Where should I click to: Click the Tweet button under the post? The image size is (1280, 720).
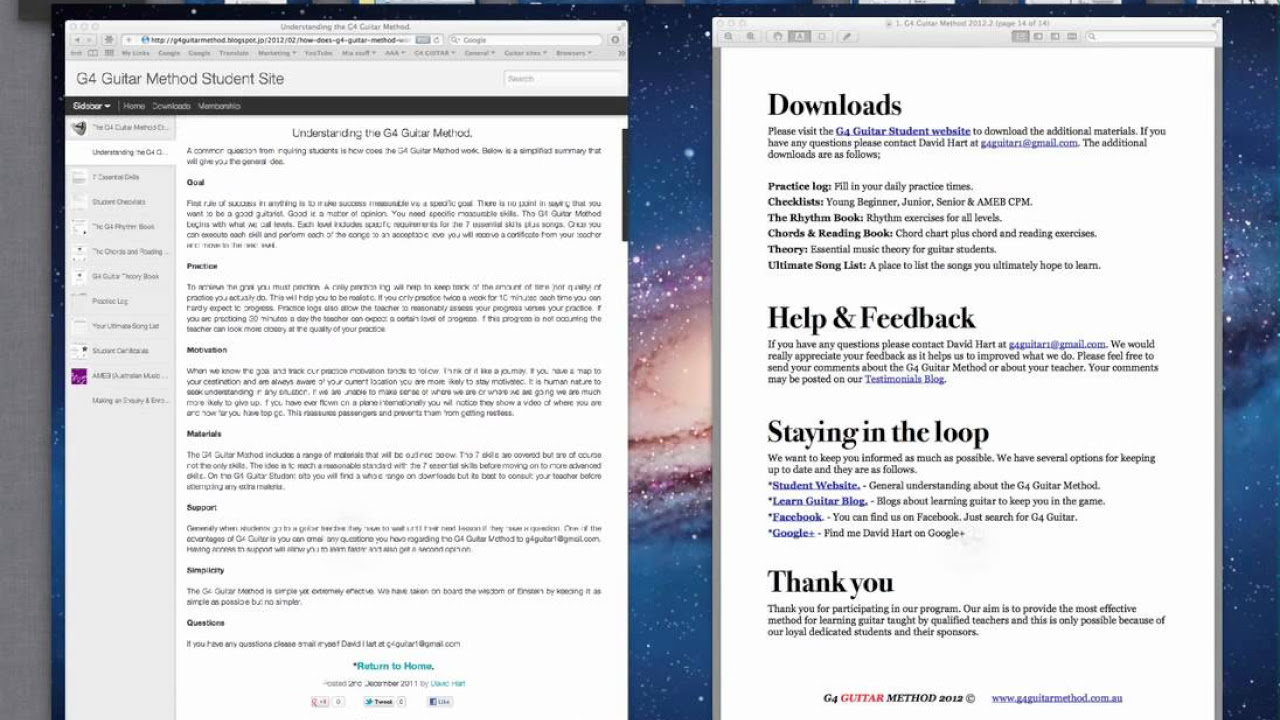pyautogui.click(x=380, y=702)
